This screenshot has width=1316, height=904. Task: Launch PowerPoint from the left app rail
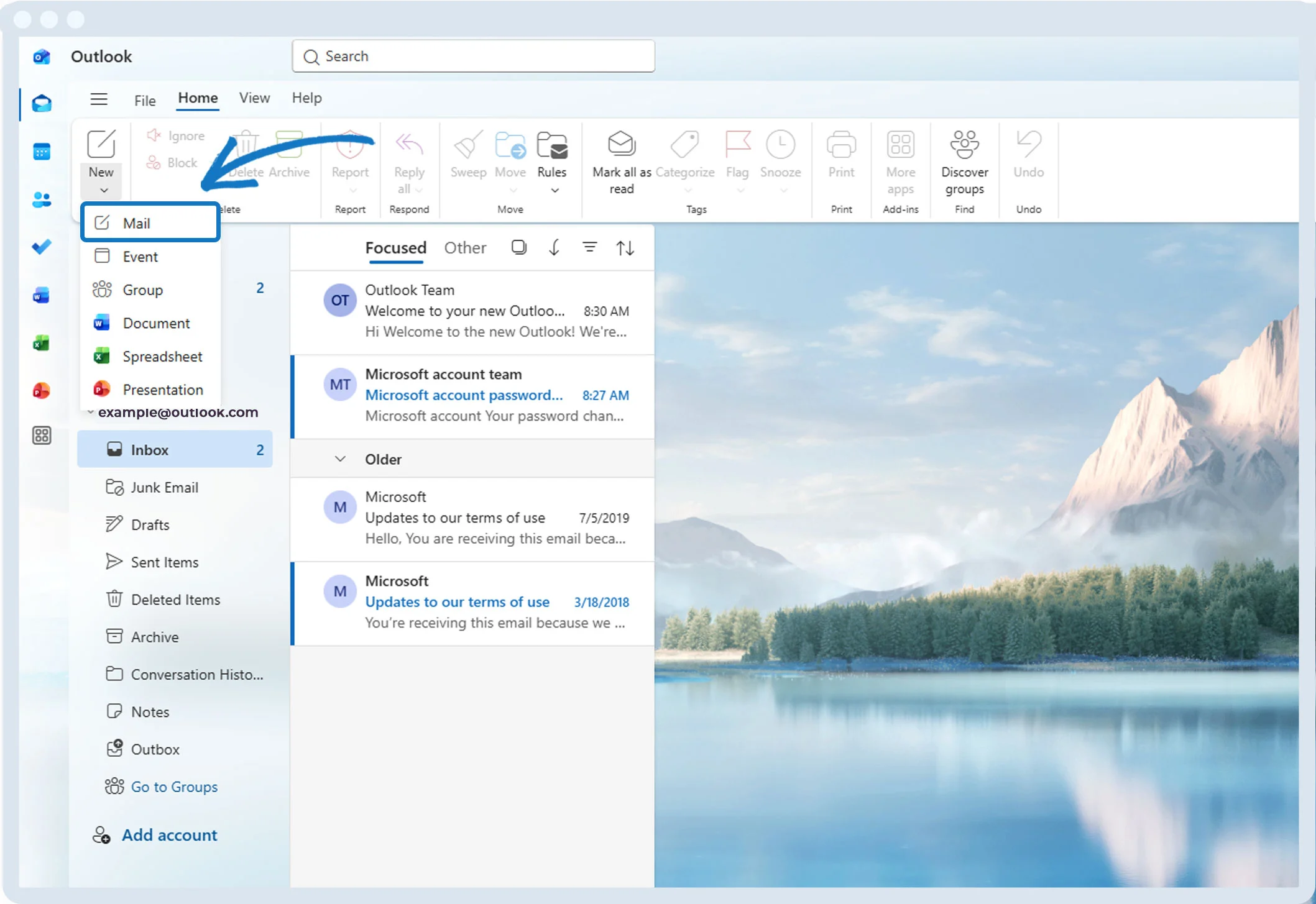pyautogui.click(x=42, y=390)
